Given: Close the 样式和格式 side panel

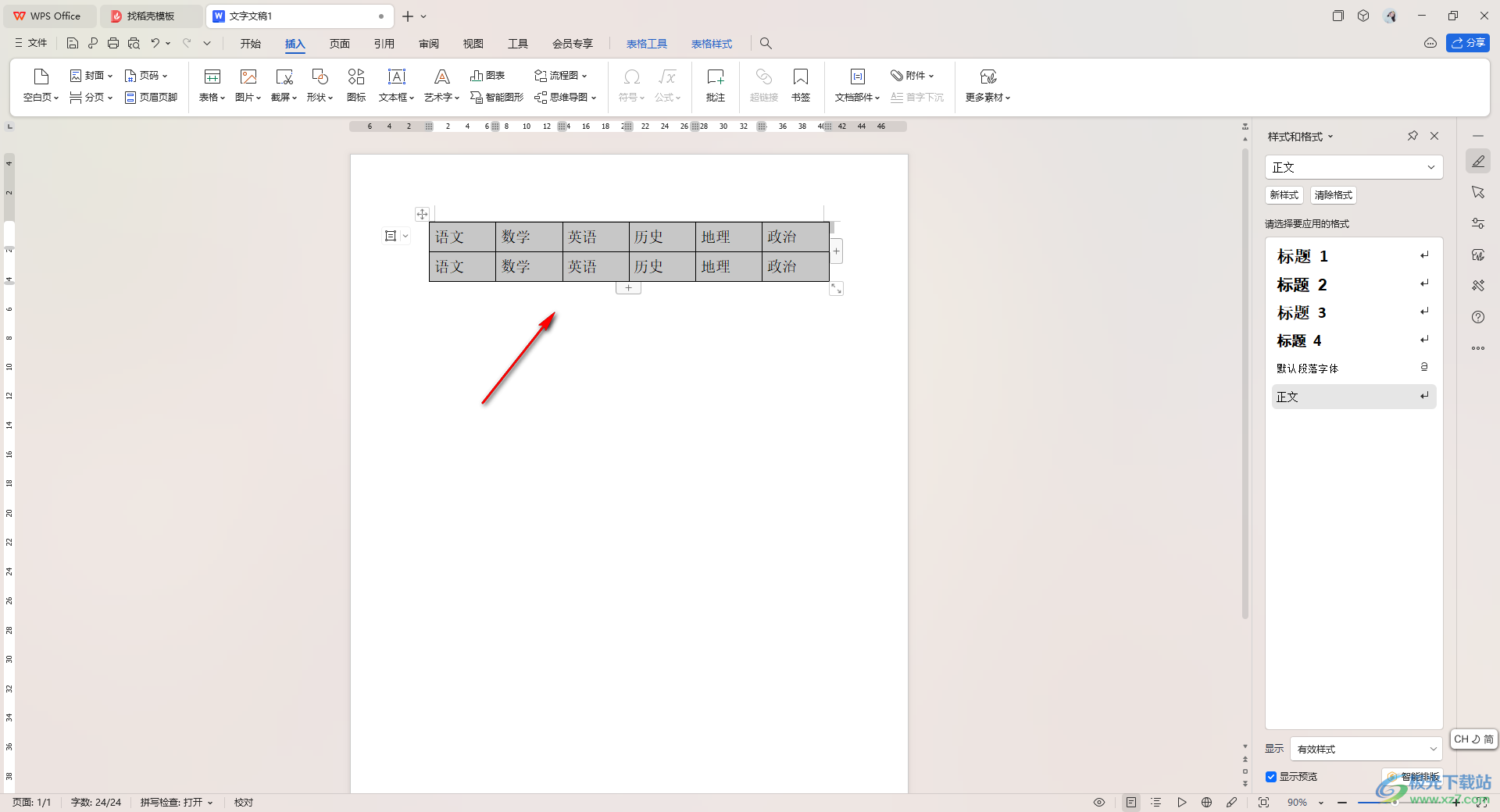Looking at the screenshot, I should tap(1434, 136).
